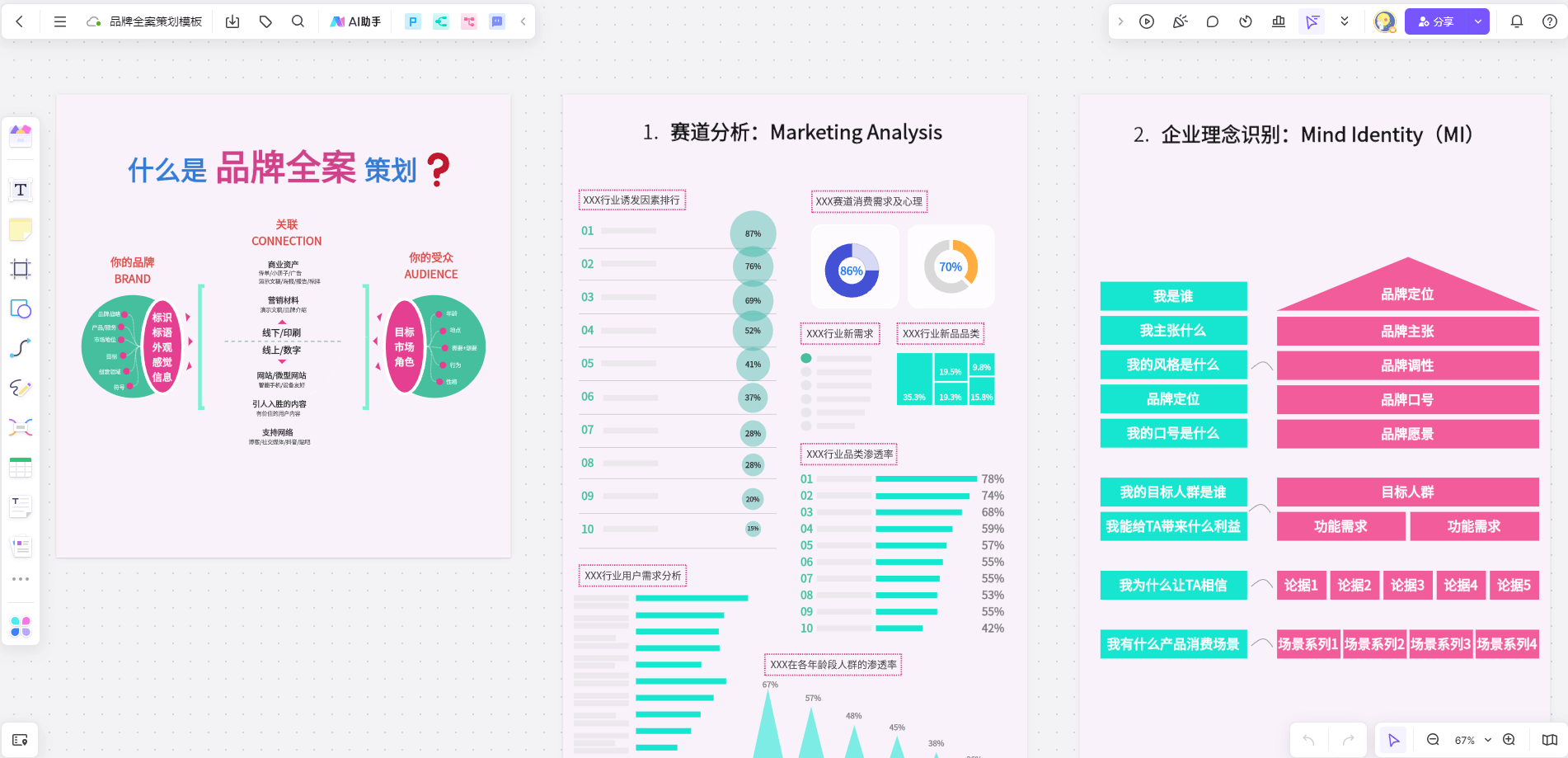Open the search magnifier icon
The height and width of the screenshot is (758, 1568).
click(298, 21)
